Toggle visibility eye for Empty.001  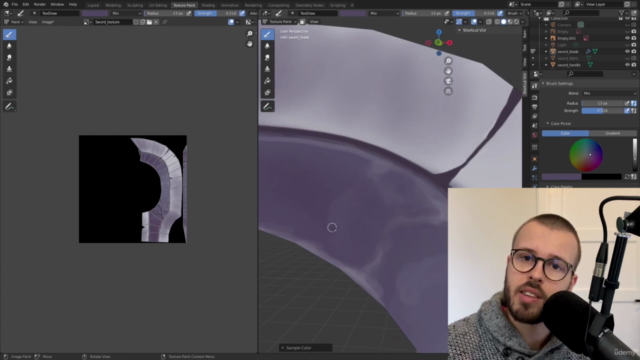click(x=627, y=38)
